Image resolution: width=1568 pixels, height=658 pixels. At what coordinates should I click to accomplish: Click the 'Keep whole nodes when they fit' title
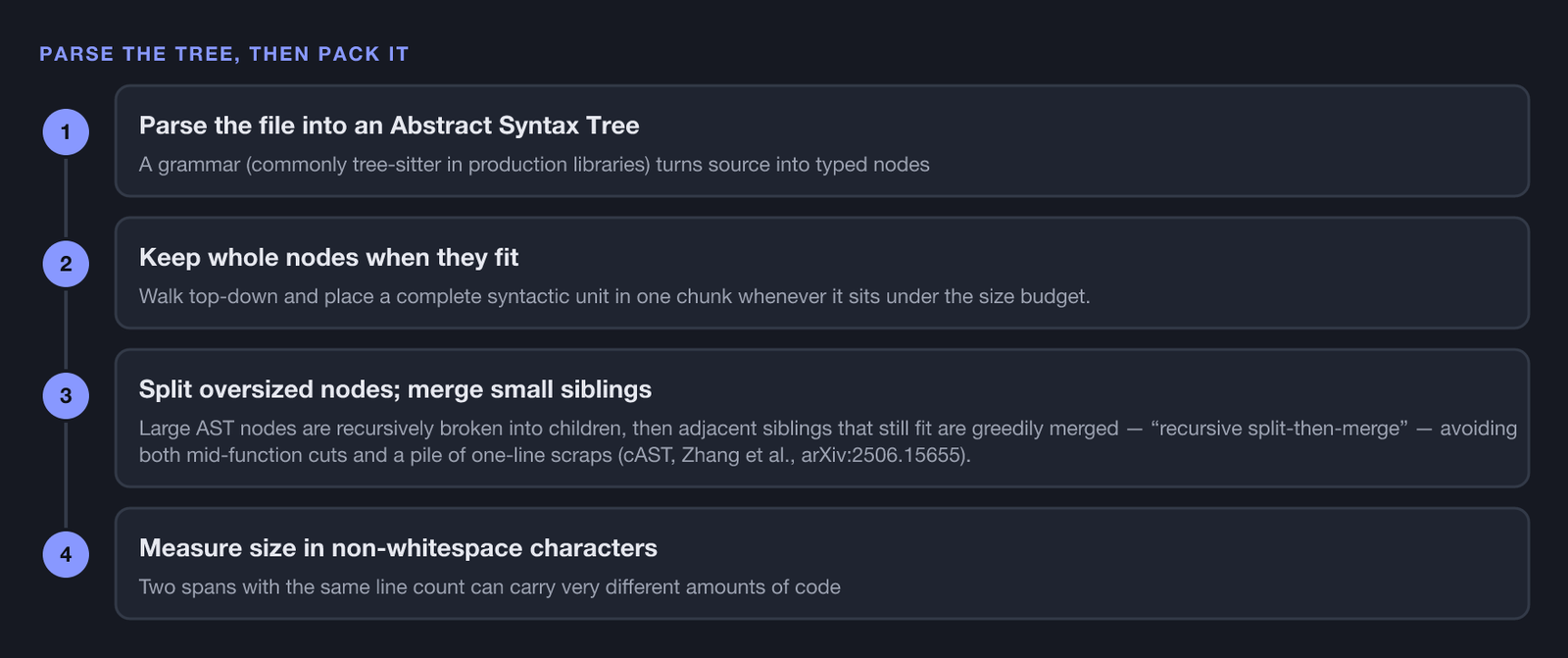pos(328,257)
